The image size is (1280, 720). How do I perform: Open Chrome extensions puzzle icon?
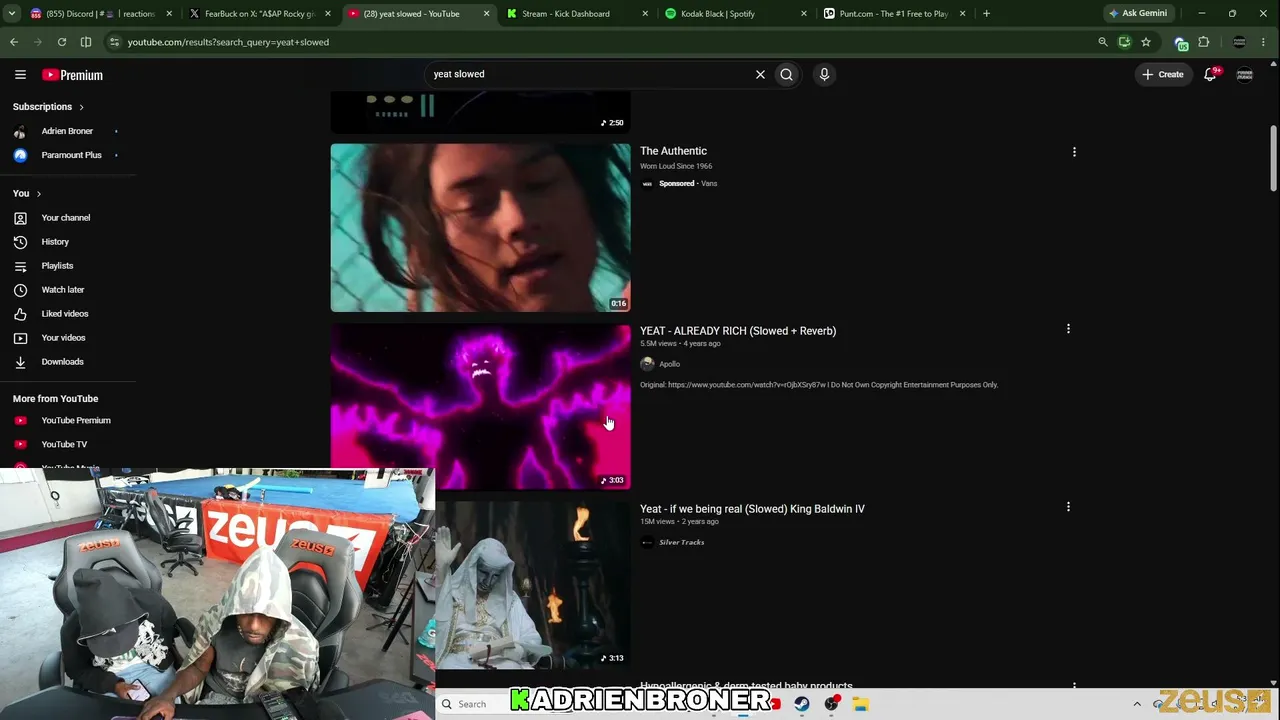click(1204, 42)
